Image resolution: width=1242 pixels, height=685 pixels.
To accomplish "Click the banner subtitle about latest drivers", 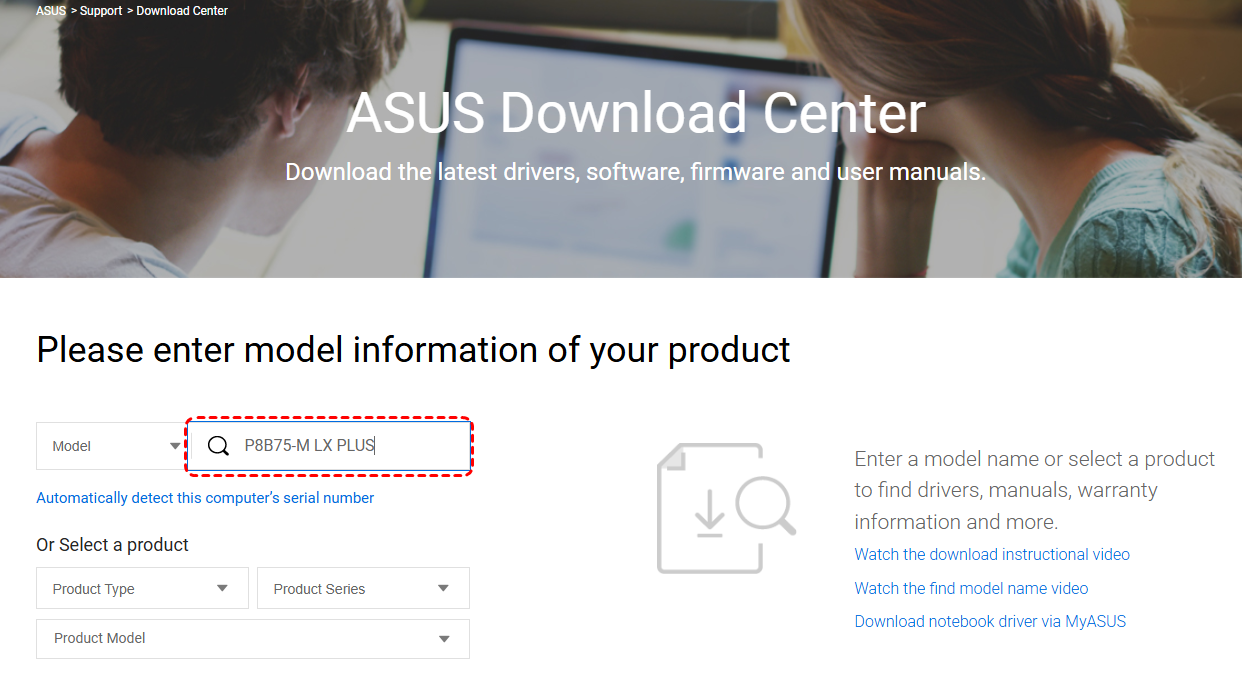I will 636,172.
